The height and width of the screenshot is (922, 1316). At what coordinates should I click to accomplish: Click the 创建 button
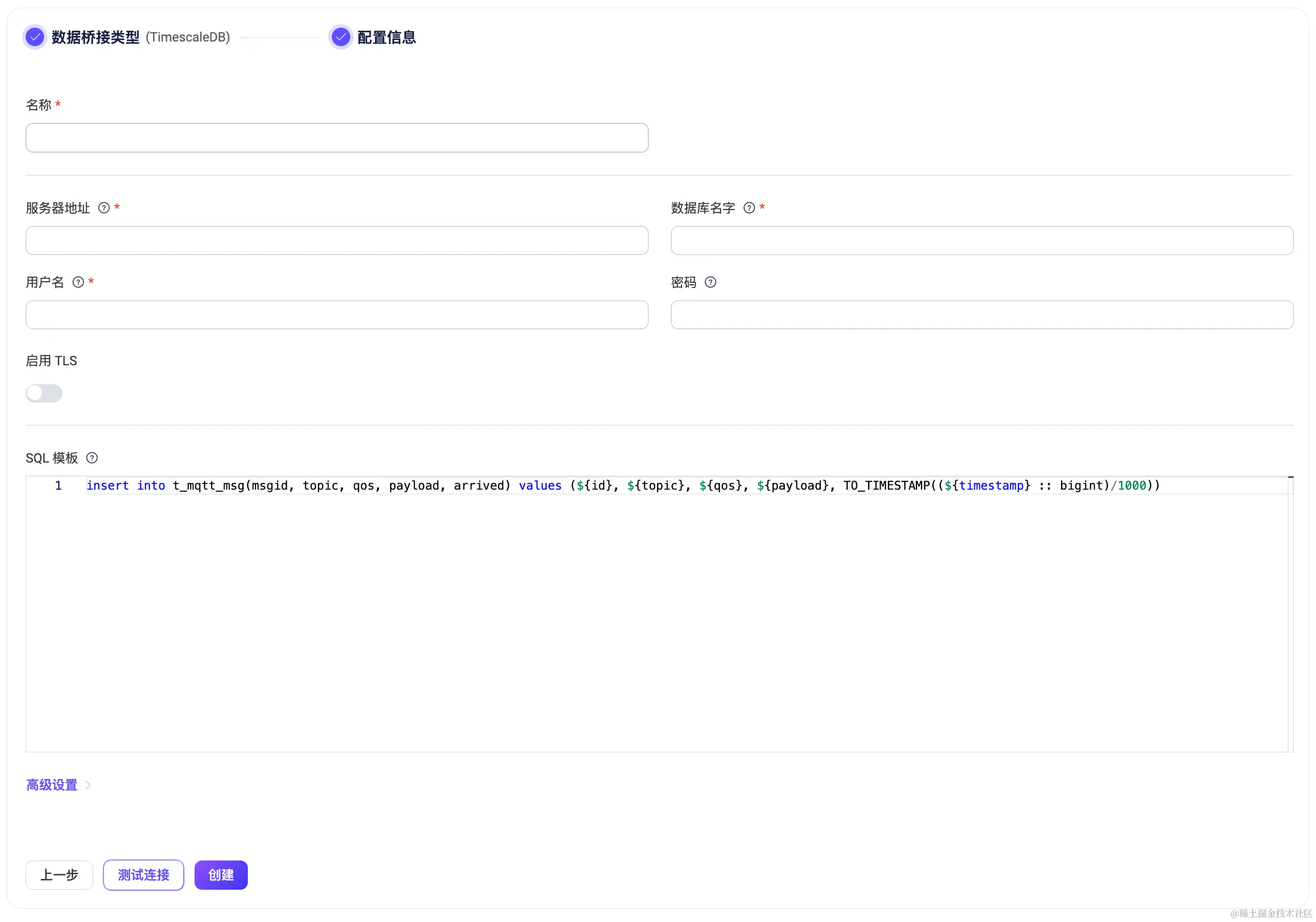tap(221, 875)
